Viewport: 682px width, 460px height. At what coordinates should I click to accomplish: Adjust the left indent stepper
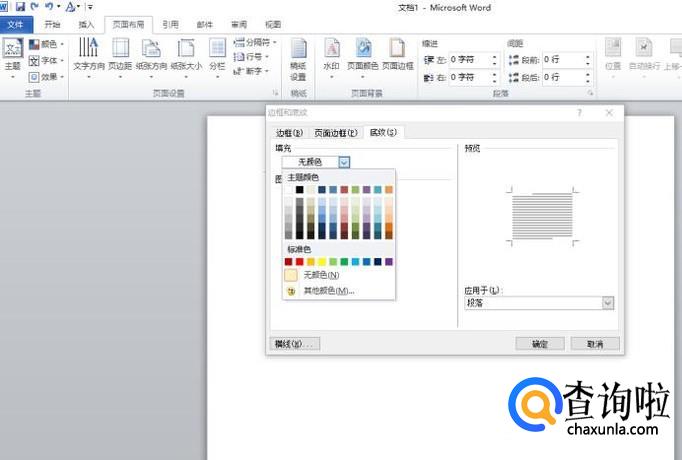pyautogui.click(x=495, y=60)
